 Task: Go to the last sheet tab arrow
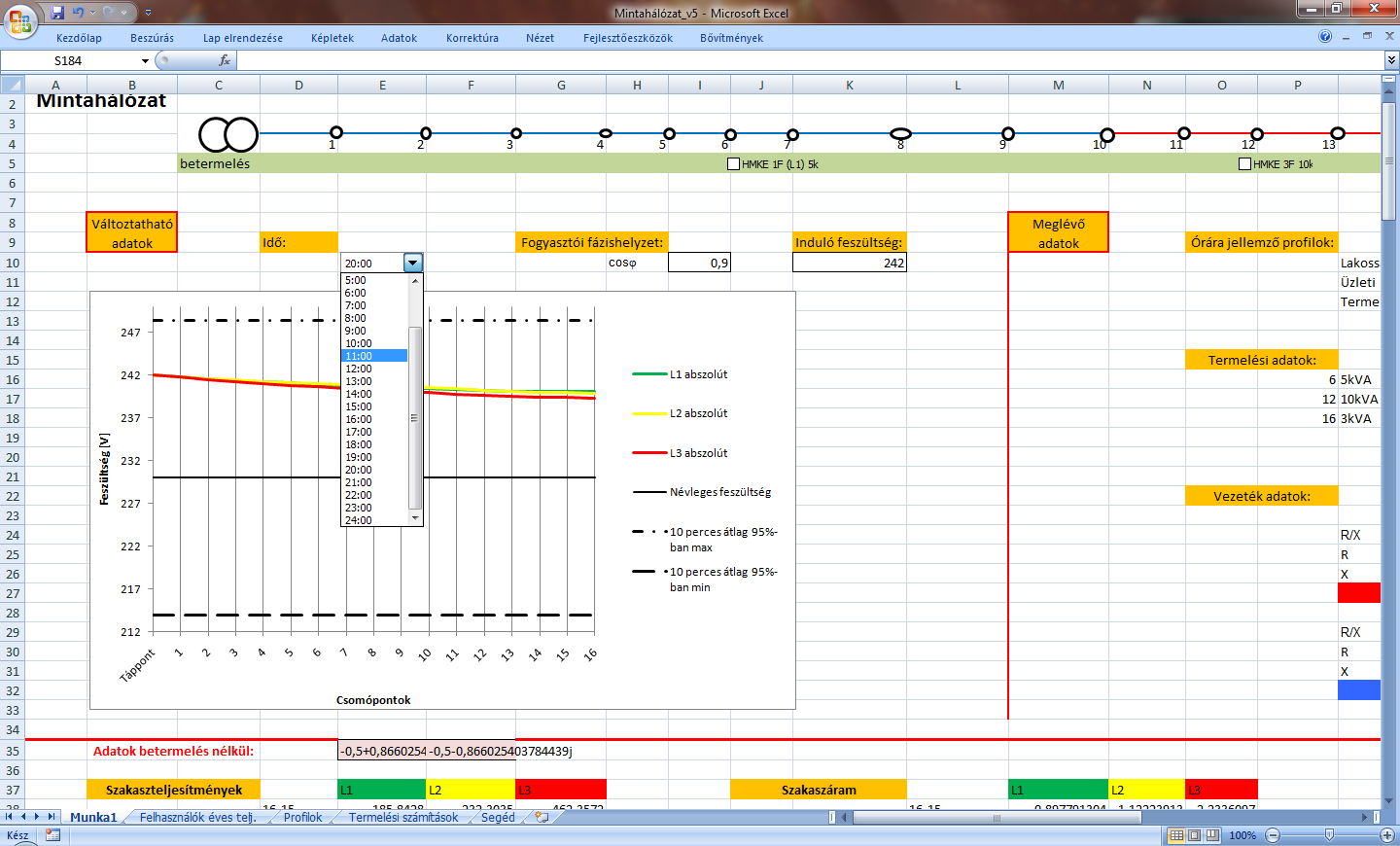coord(52,817)
